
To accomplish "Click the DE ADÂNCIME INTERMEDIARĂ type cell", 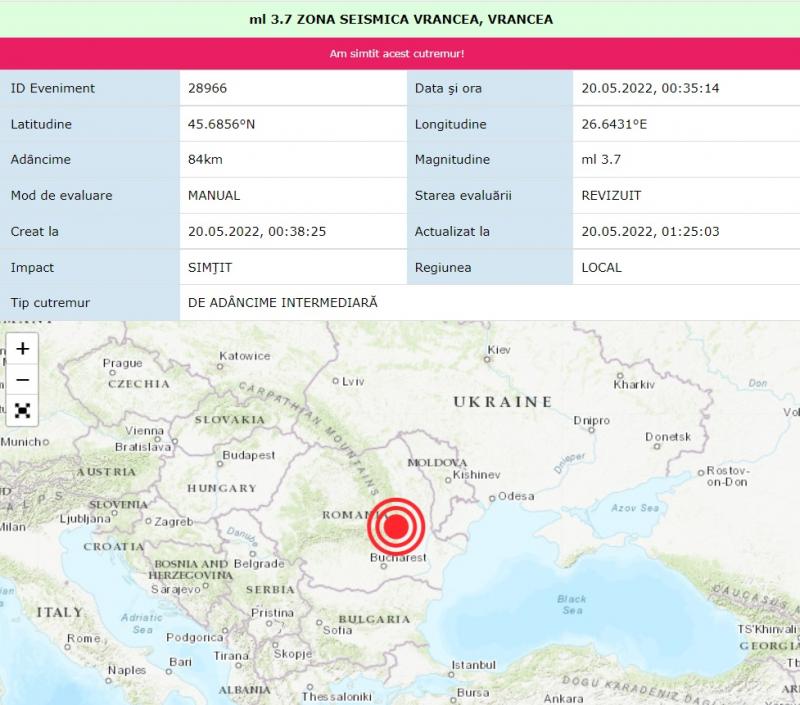I will pyautogui.click(x=490, y=303).
